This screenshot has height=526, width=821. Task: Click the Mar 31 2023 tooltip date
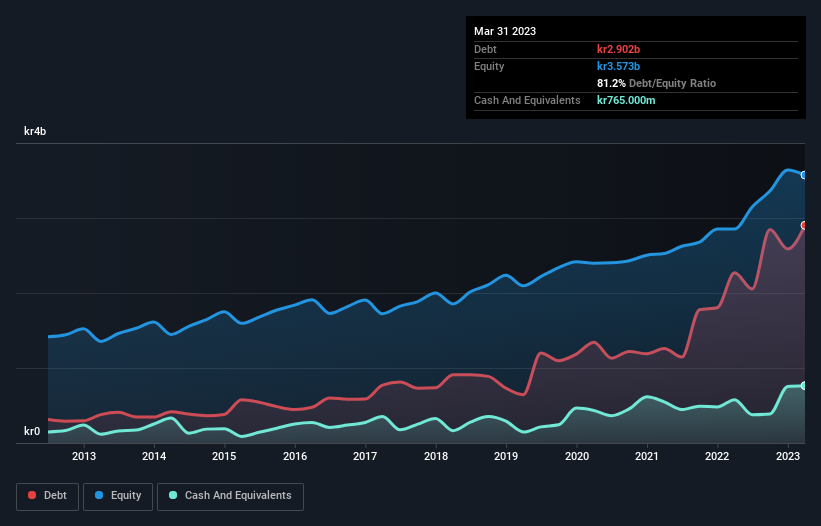tap(505, 31)
